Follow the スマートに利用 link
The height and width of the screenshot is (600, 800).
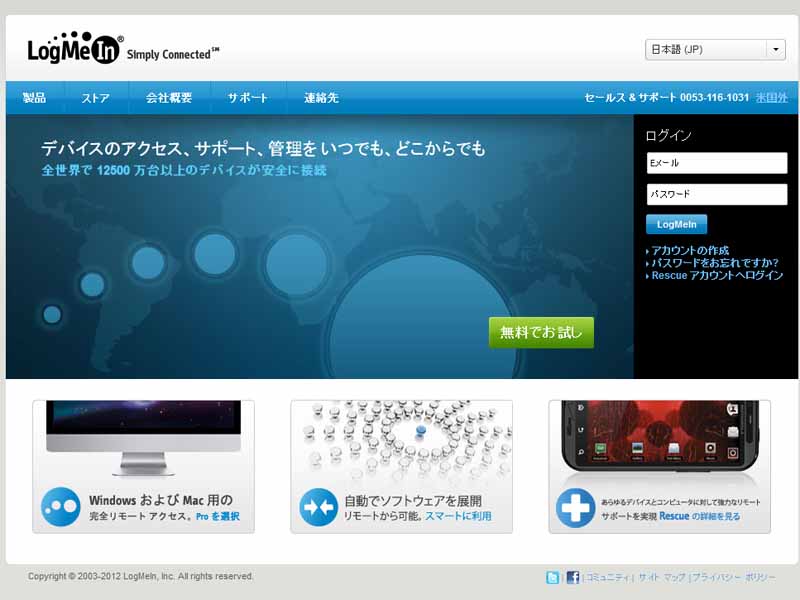[x=458, y=516]
